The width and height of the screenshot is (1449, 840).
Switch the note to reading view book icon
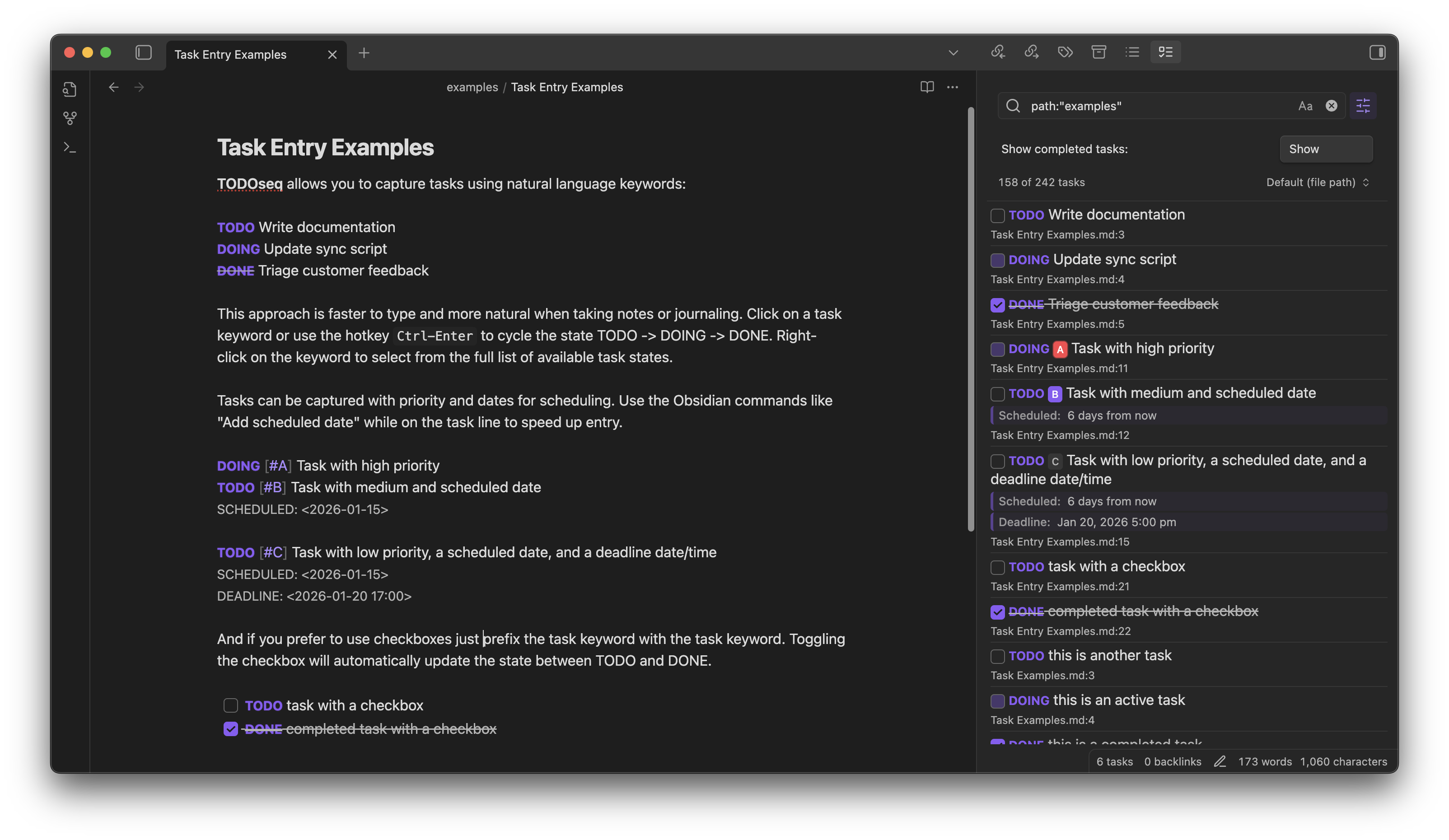(928, 87)
